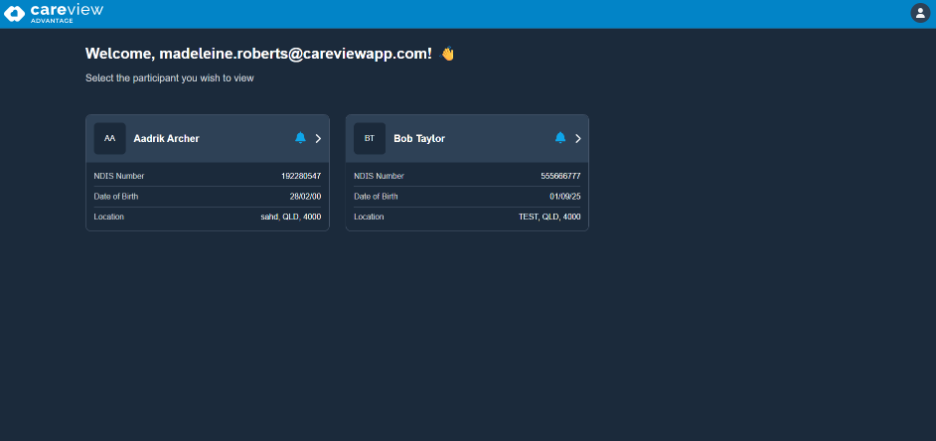Click NDIS Number 192280547 for Aadrik
Screen dimensions: 936x441
click(x=300, y=176)
